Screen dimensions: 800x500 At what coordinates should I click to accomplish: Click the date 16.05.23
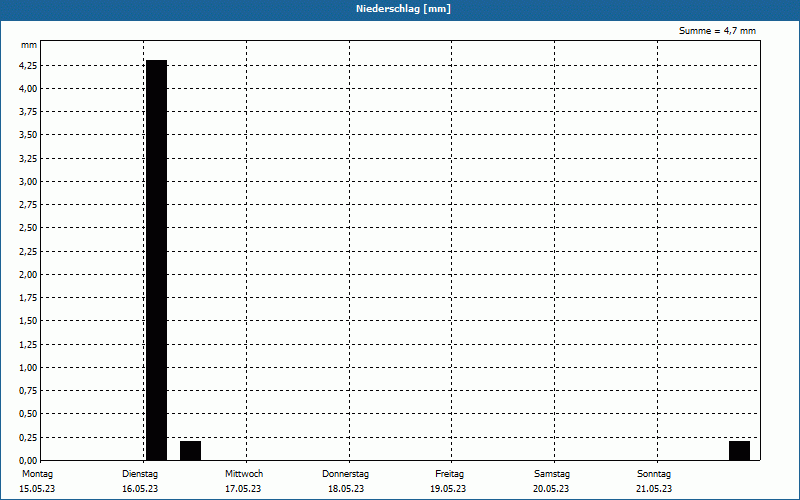140,489
